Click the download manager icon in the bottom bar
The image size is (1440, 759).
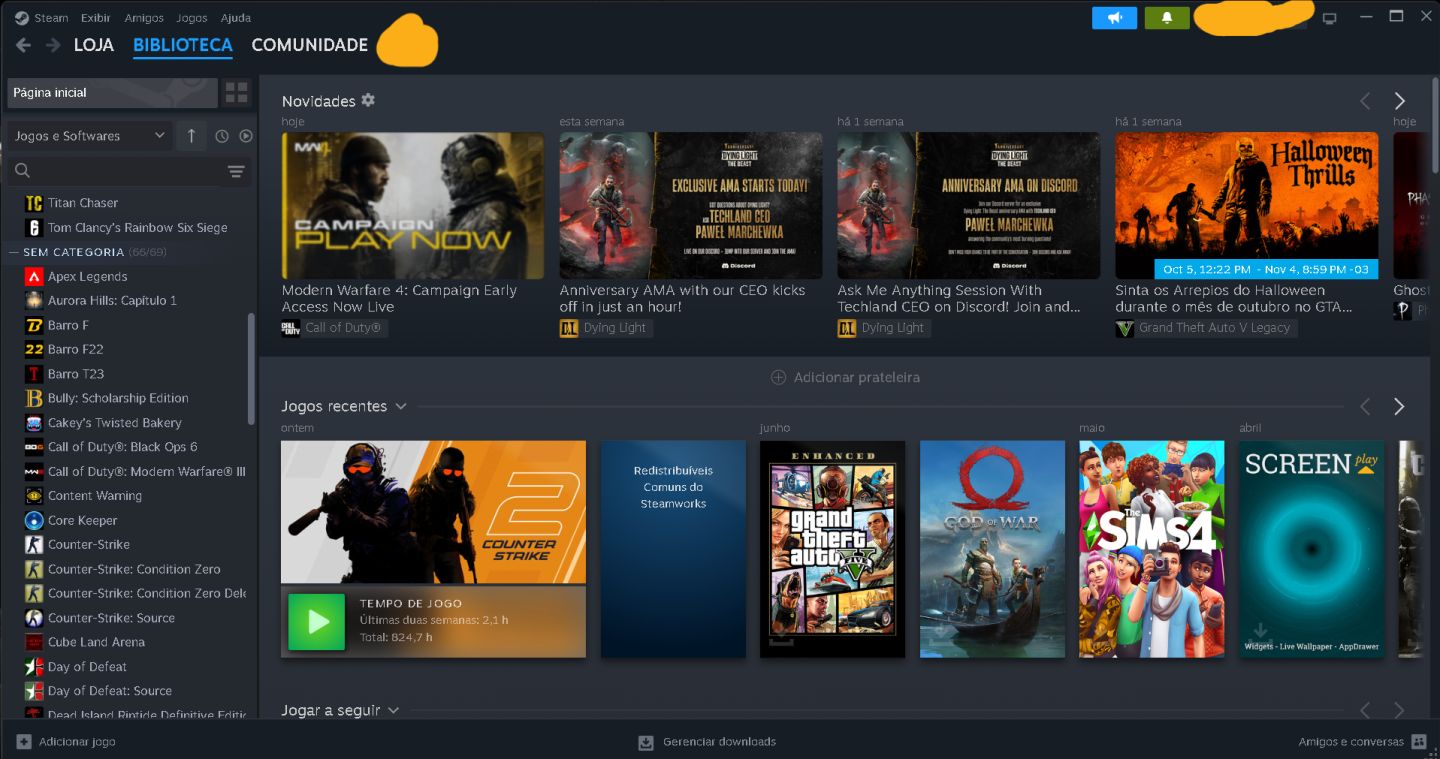[x=646, y=742]
